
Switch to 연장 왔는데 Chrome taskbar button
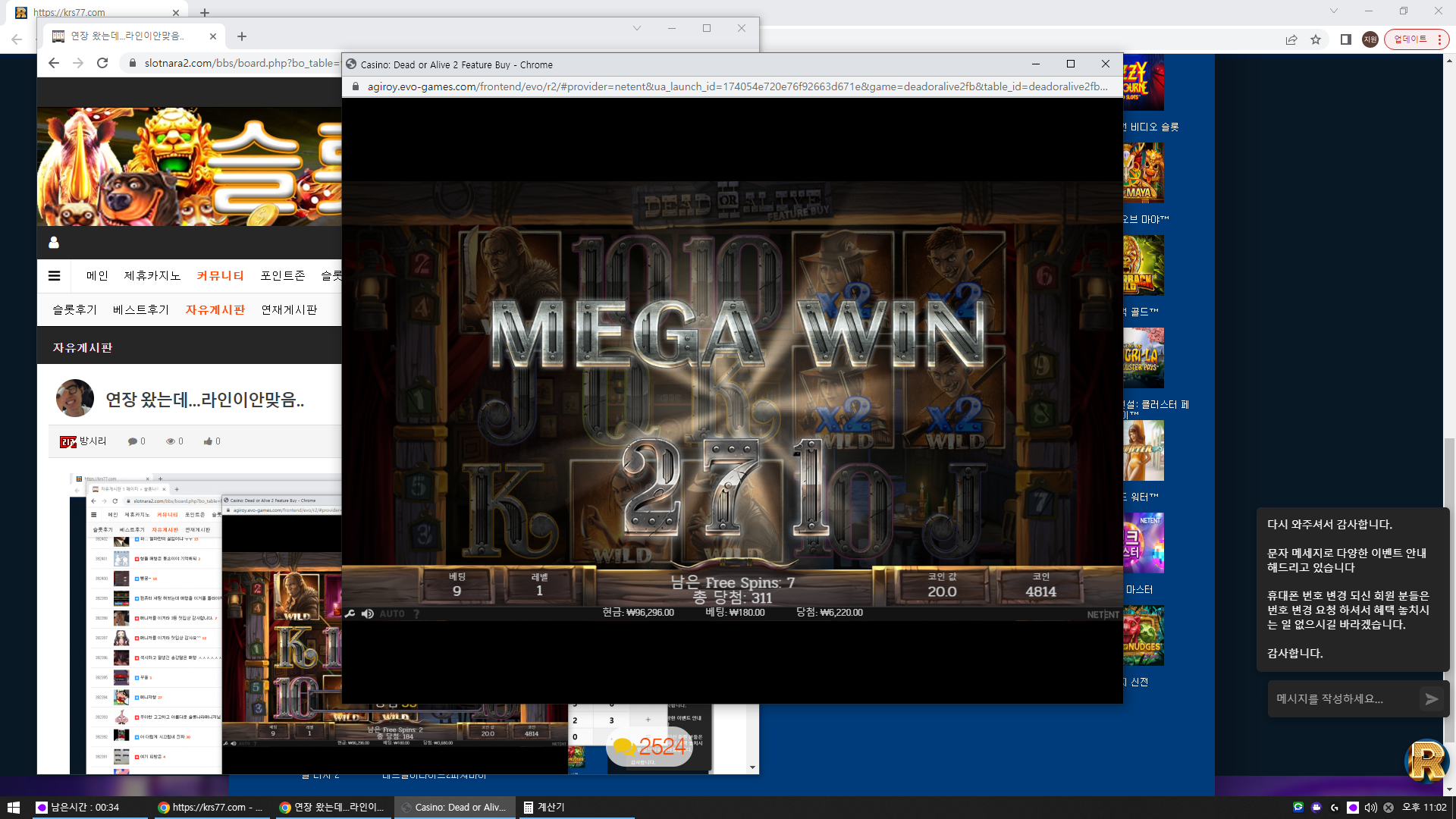tap(332, 808)
